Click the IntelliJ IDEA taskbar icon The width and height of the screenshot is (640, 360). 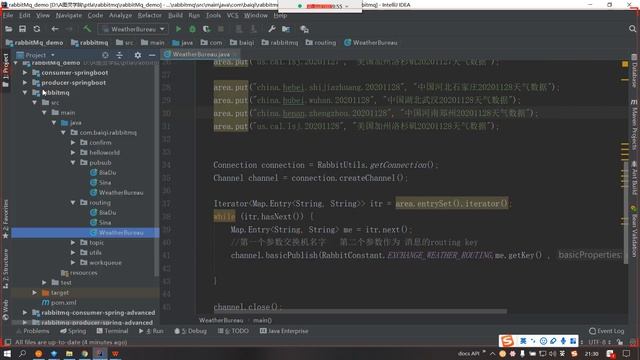[100, 353]
